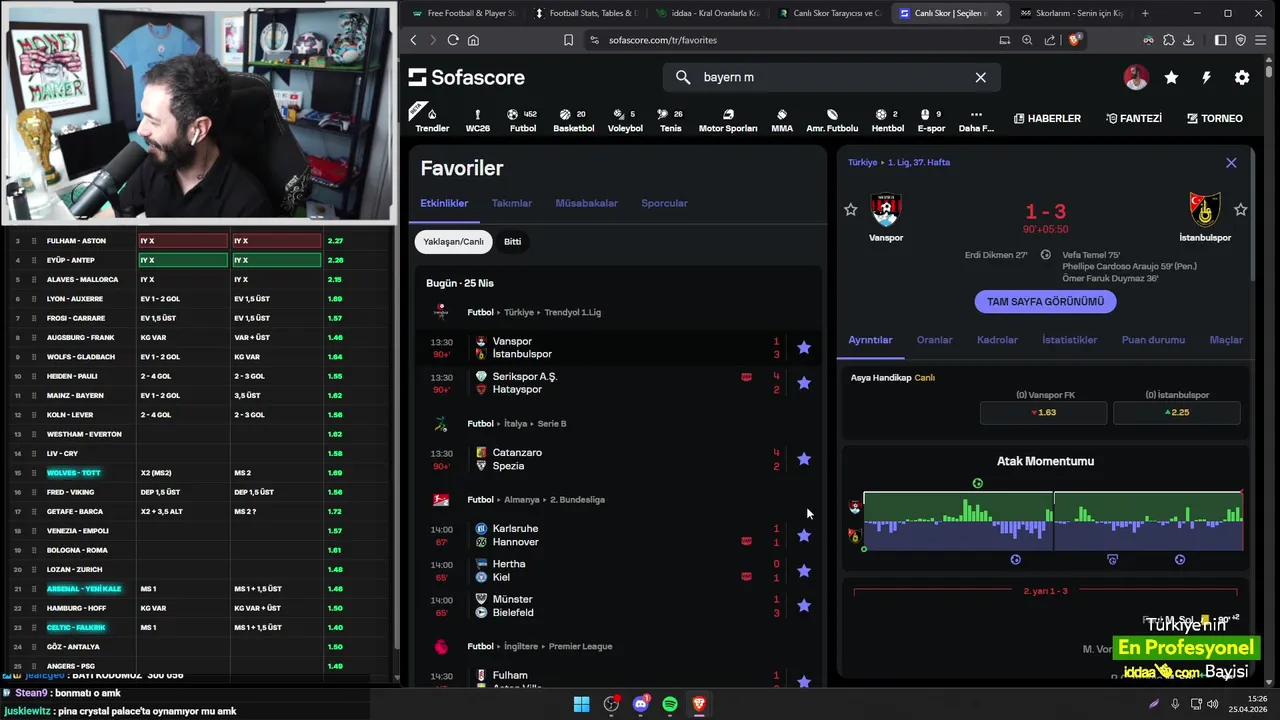Image resolution: width=1280 pixels, height=720 pixels.
Task: Open browser downloads
Action: [1188, 40]
